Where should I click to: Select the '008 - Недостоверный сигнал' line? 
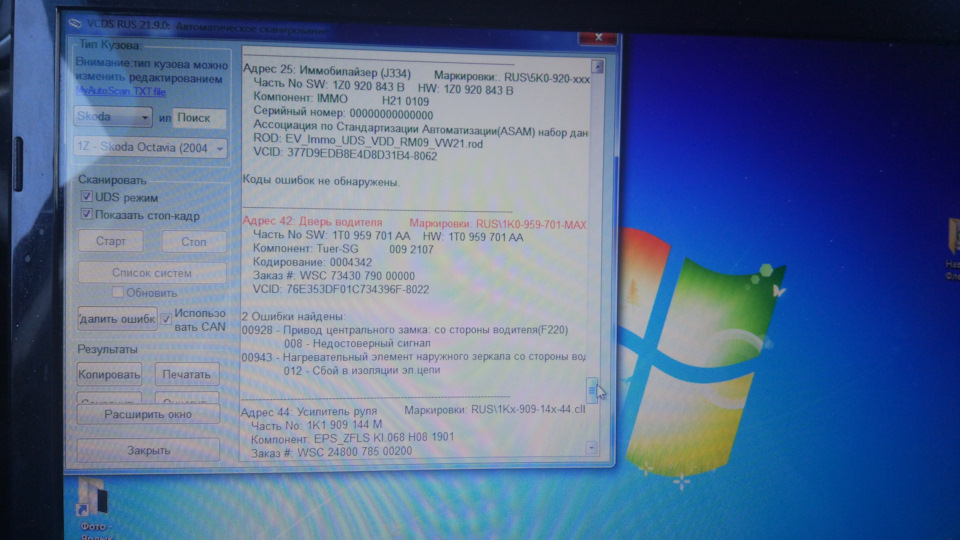[357, 343]
